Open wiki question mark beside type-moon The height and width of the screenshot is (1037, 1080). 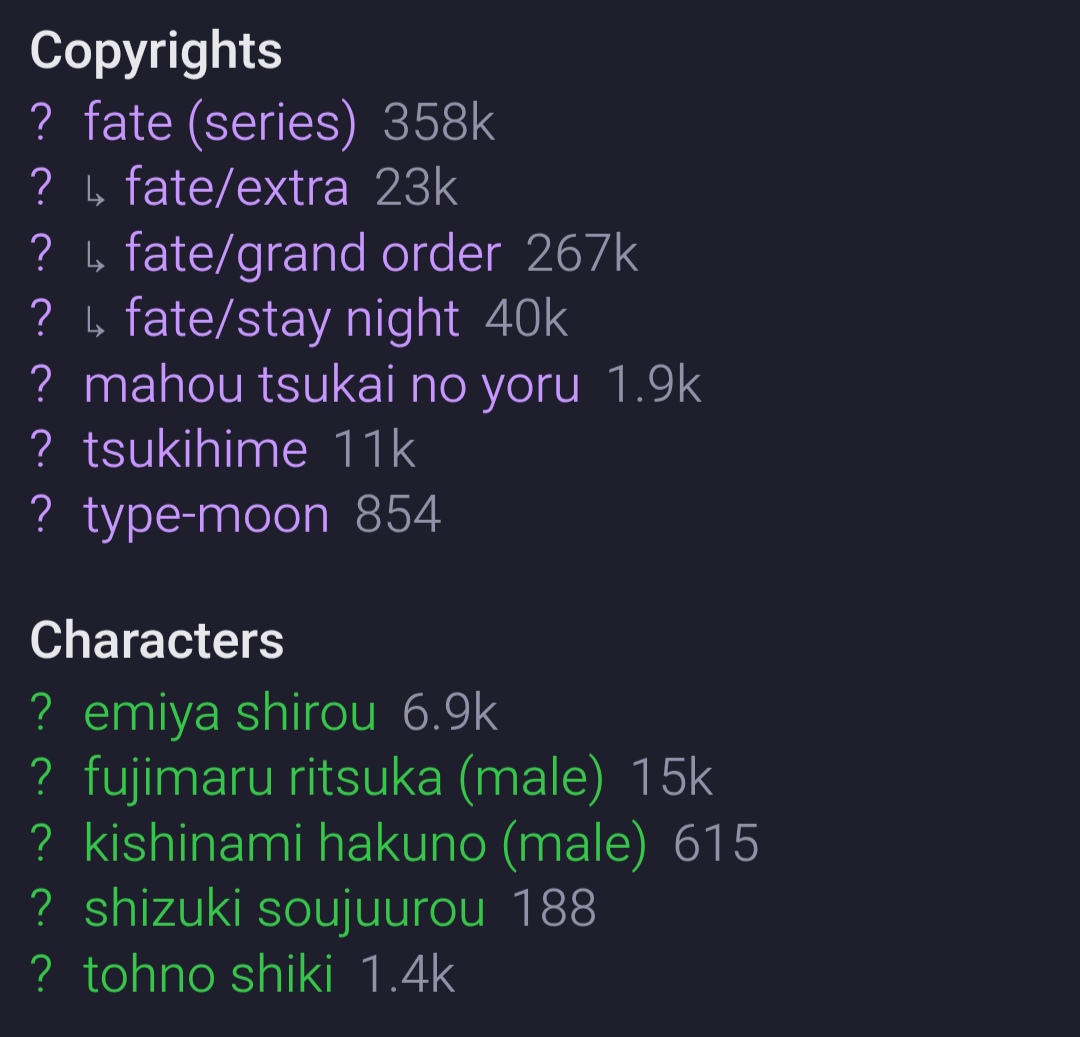[x=41, y=516]
